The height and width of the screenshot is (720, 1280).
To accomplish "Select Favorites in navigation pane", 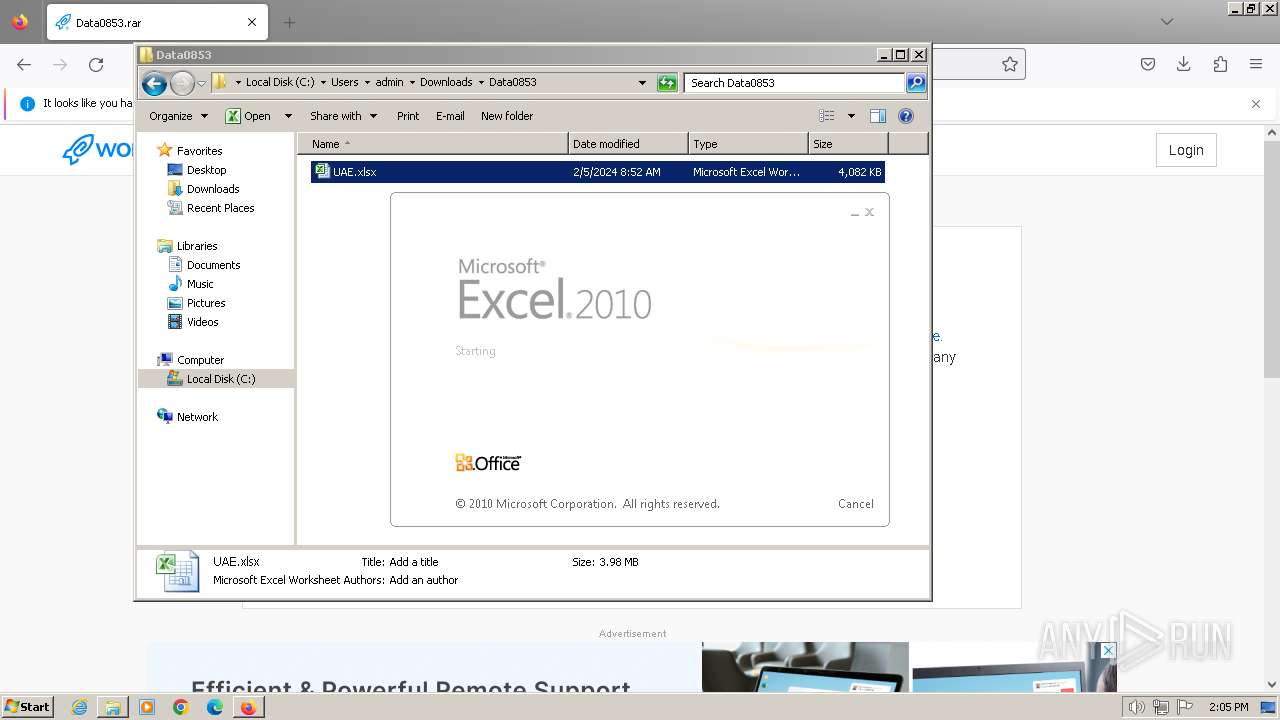I will 199,151.
